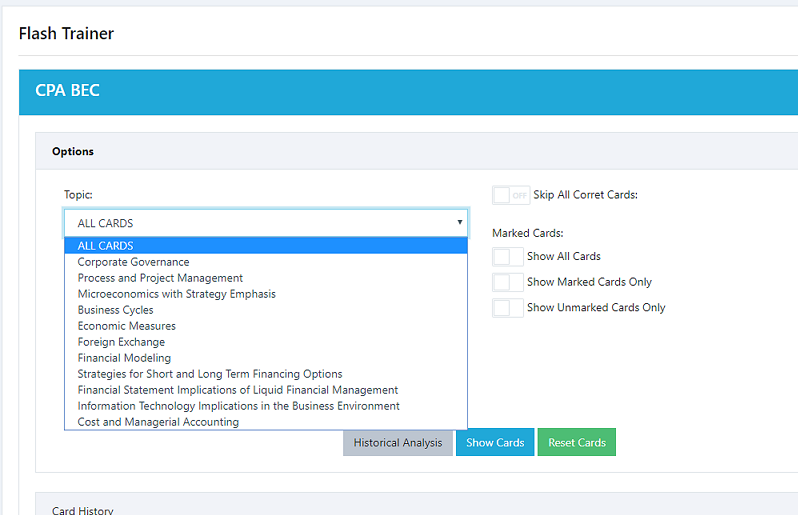Check Show Marked Cards Only
The image size is (798, 515).
pyautogui.click(x=507, y=282)
